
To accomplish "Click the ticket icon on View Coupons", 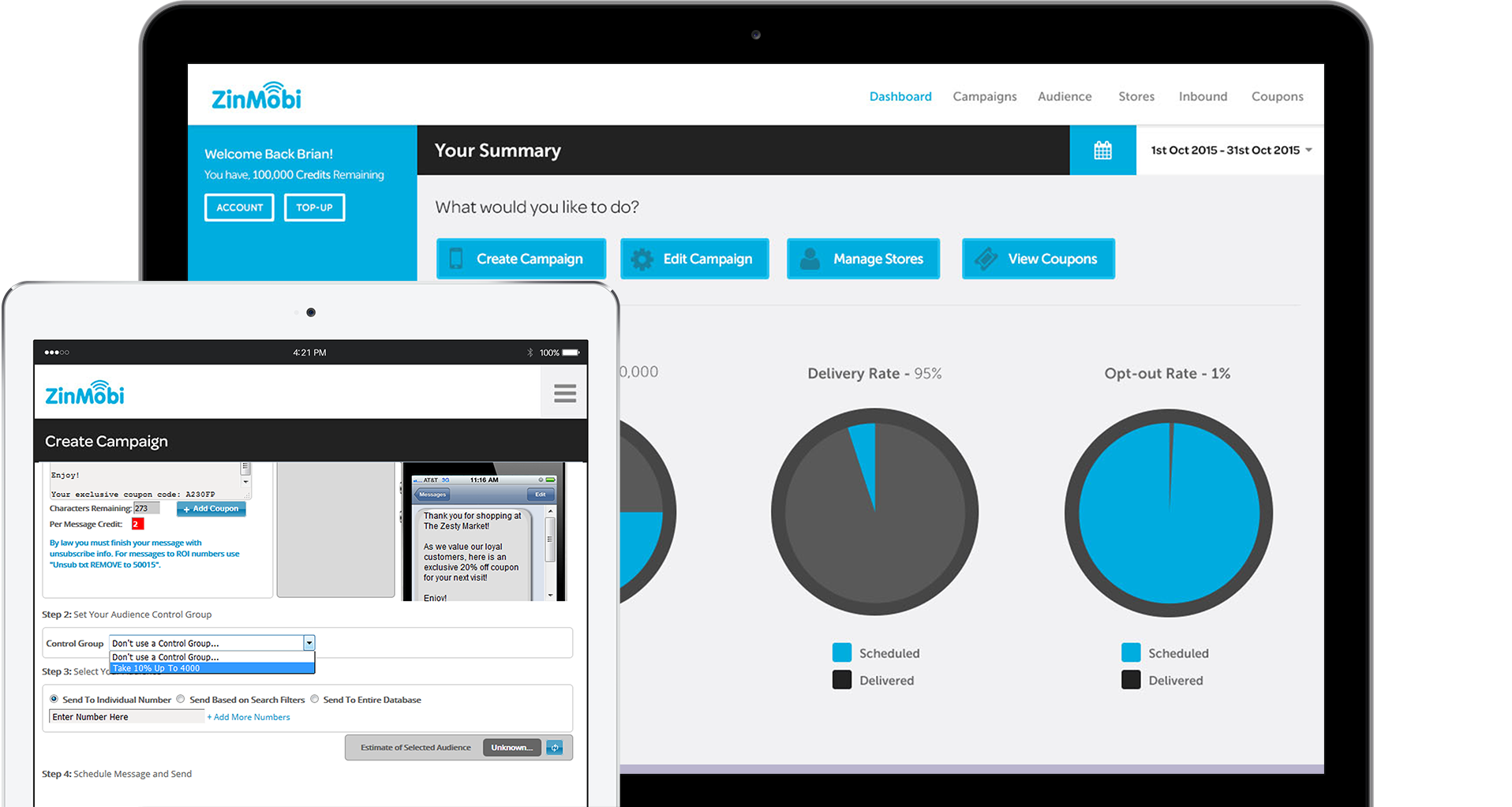I will click(x=986, y=259).
